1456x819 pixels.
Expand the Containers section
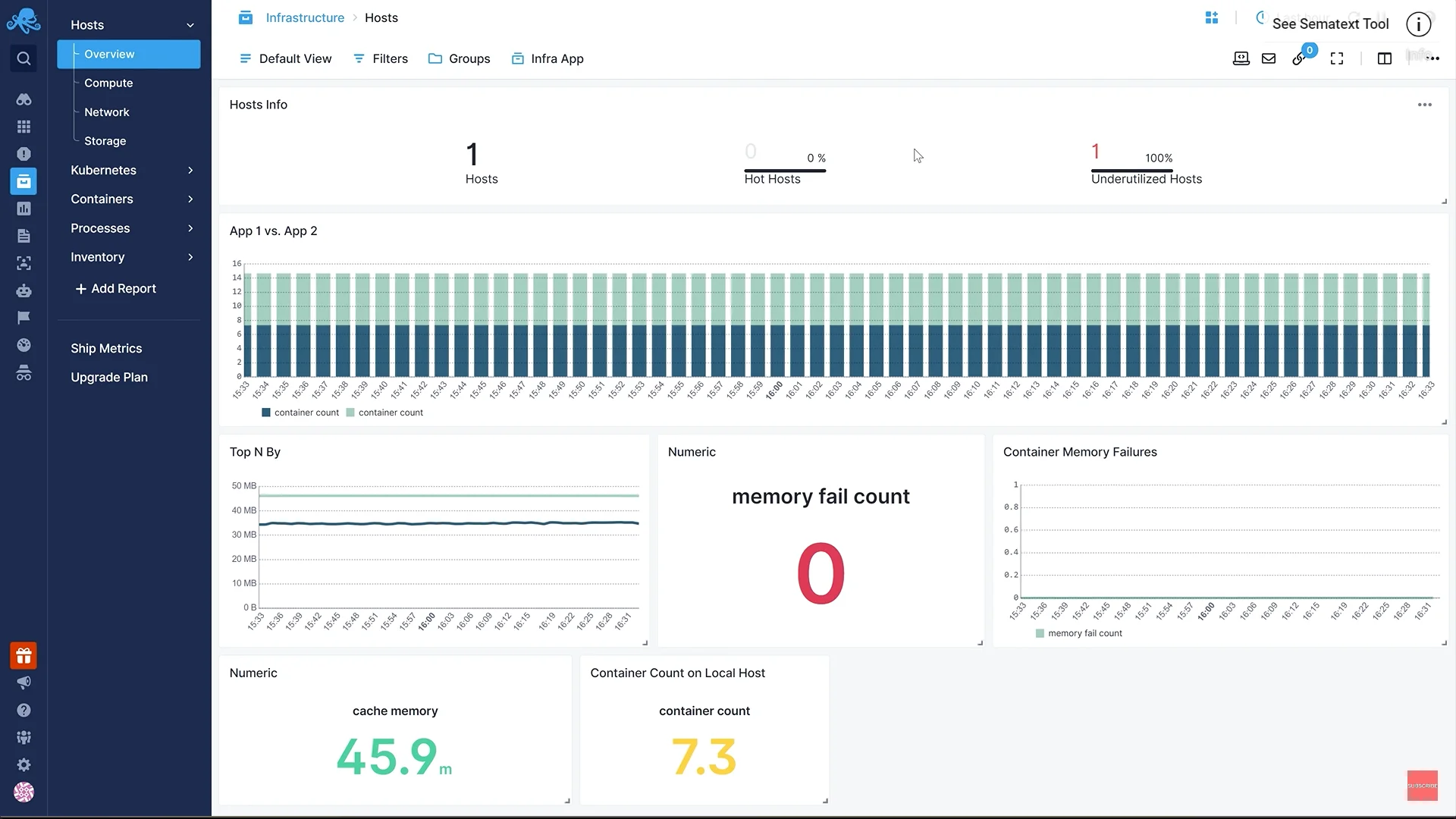[190, 199]
